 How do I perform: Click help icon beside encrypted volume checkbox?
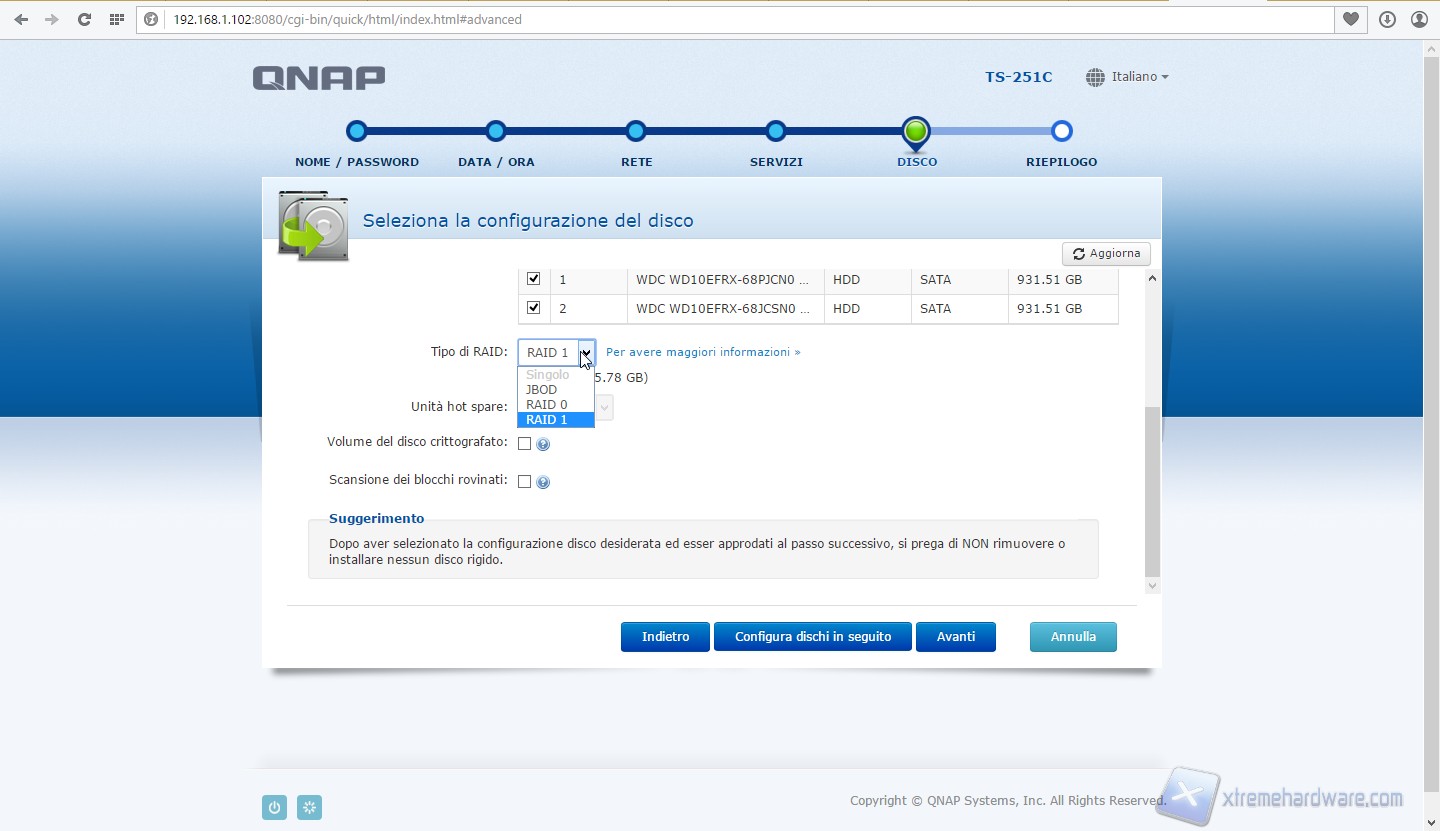[543, 444]
